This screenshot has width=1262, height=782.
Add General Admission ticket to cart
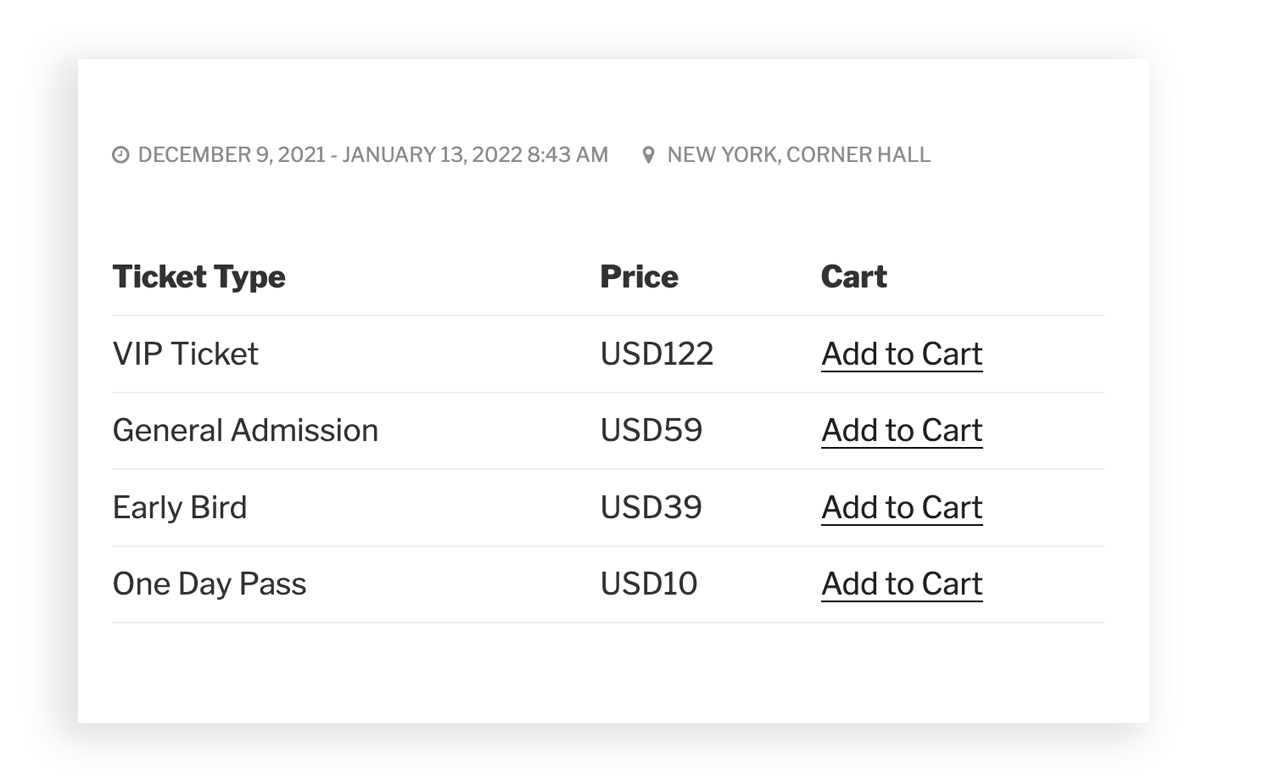pos(901,431)
